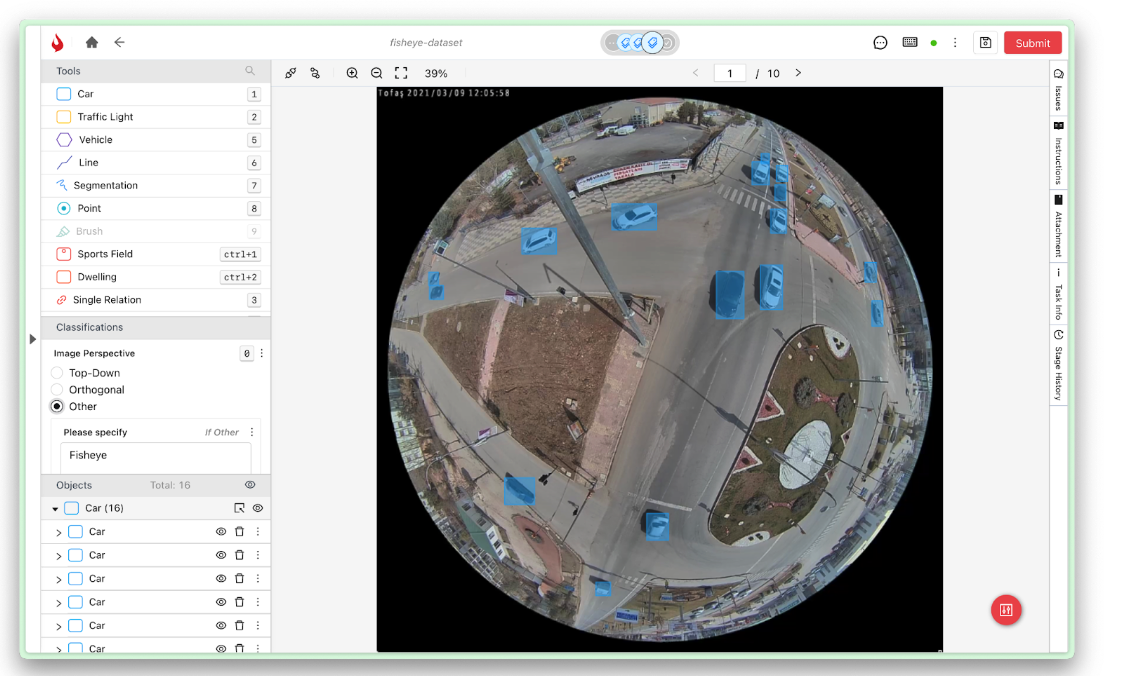This screenshot has width=1126, height=676.
Task: Click the zoom in icon above the canvas
Action: [x=352, y=72]
